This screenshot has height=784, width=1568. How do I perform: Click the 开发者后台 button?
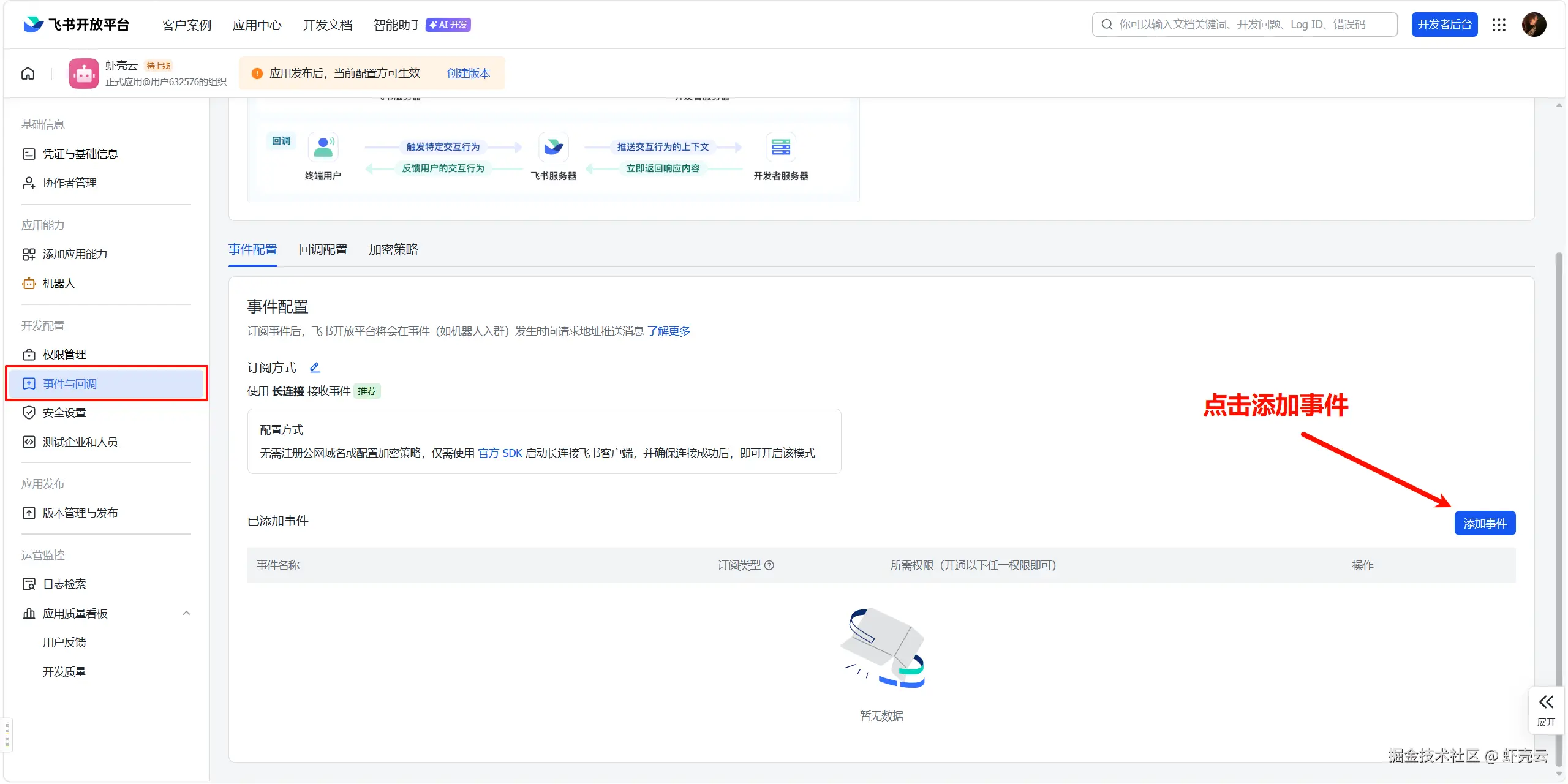point(1444,24)
